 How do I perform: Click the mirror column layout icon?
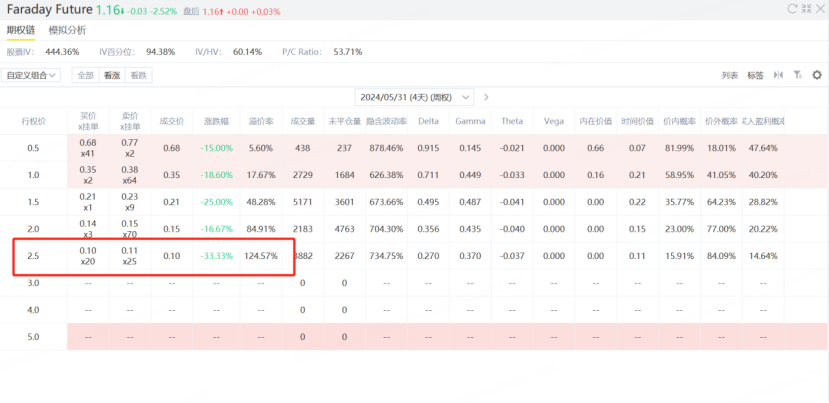click(x=778, y=75)
